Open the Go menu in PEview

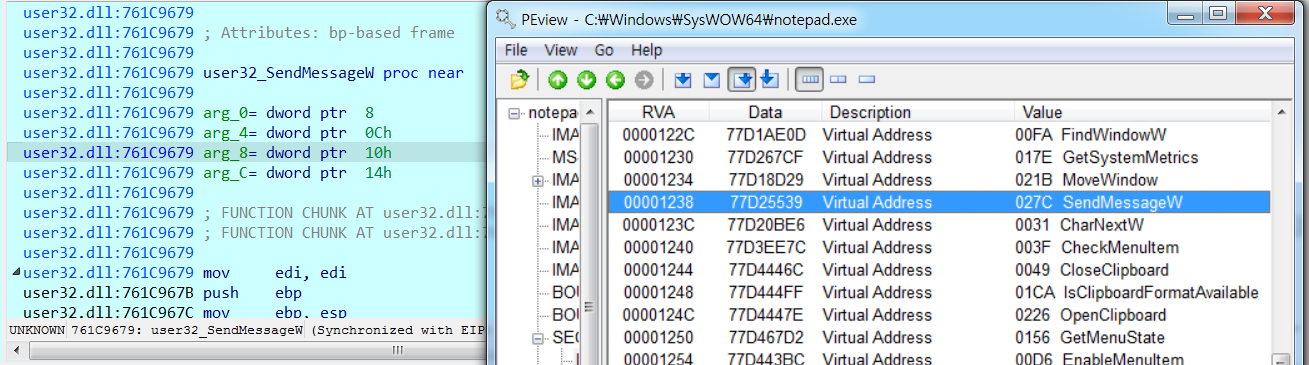tap(604, 50)
